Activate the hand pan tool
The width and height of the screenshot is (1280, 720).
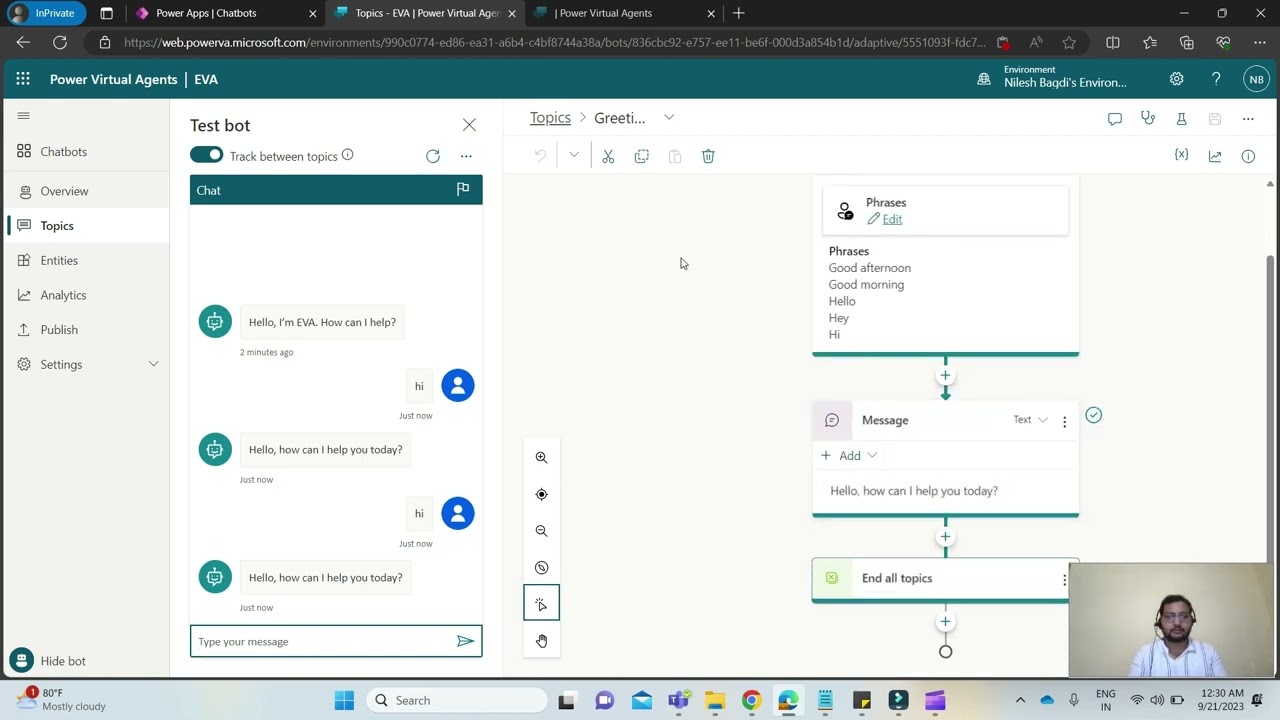point(541,641)
